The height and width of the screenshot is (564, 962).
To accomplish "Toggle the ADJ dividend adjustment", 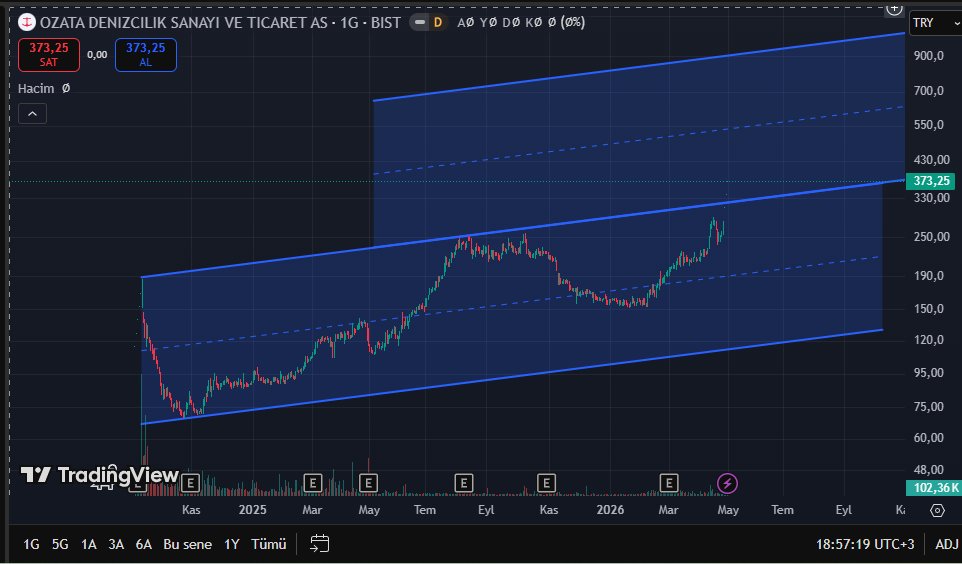I will pos(947,544).
